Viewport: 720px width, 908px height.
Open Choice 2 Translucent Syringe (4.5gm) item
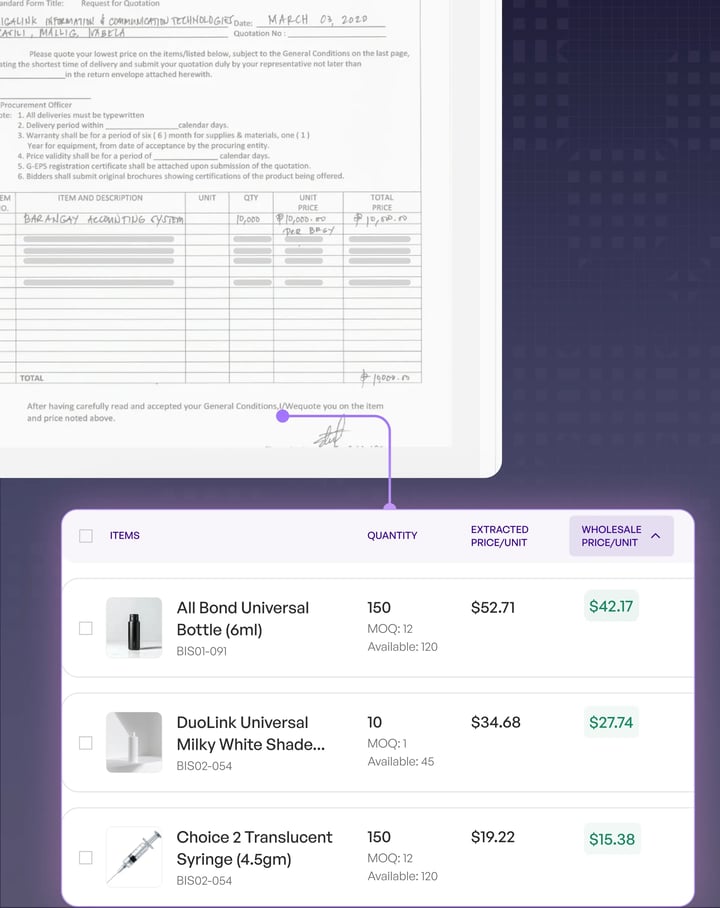(254, 848)
